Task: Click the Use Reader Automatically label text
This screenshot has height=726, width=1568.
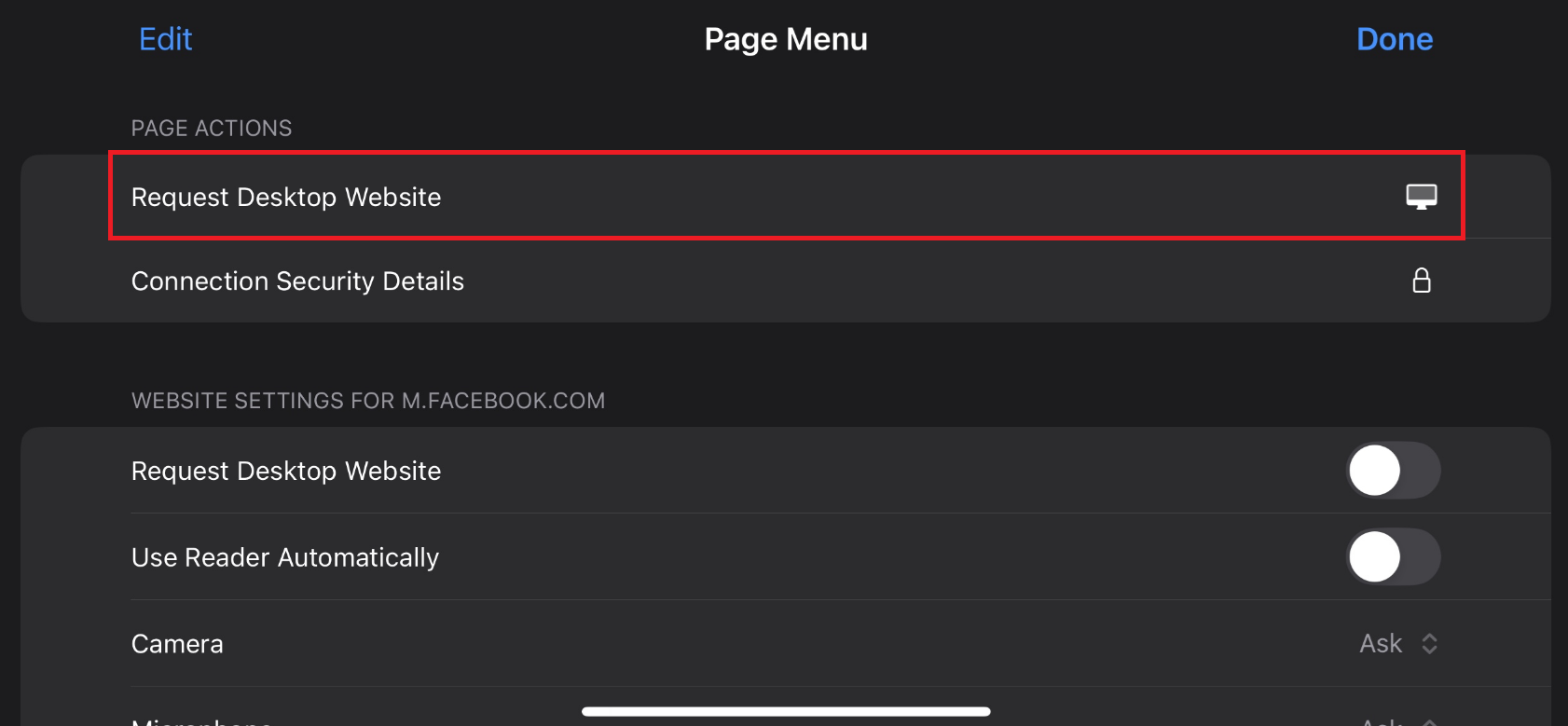Action: pyautogui.click(x=284, y=557)
